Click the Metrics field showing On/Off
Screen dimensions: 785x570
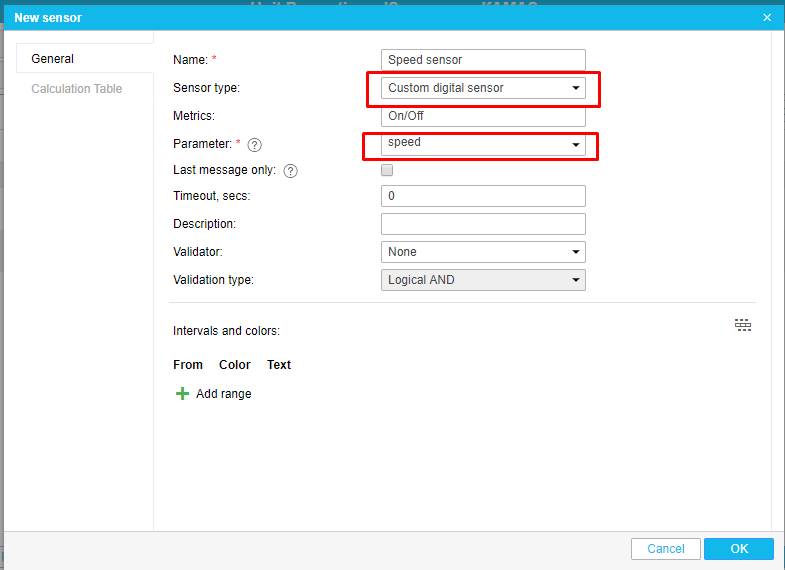[x=483, y=116]
